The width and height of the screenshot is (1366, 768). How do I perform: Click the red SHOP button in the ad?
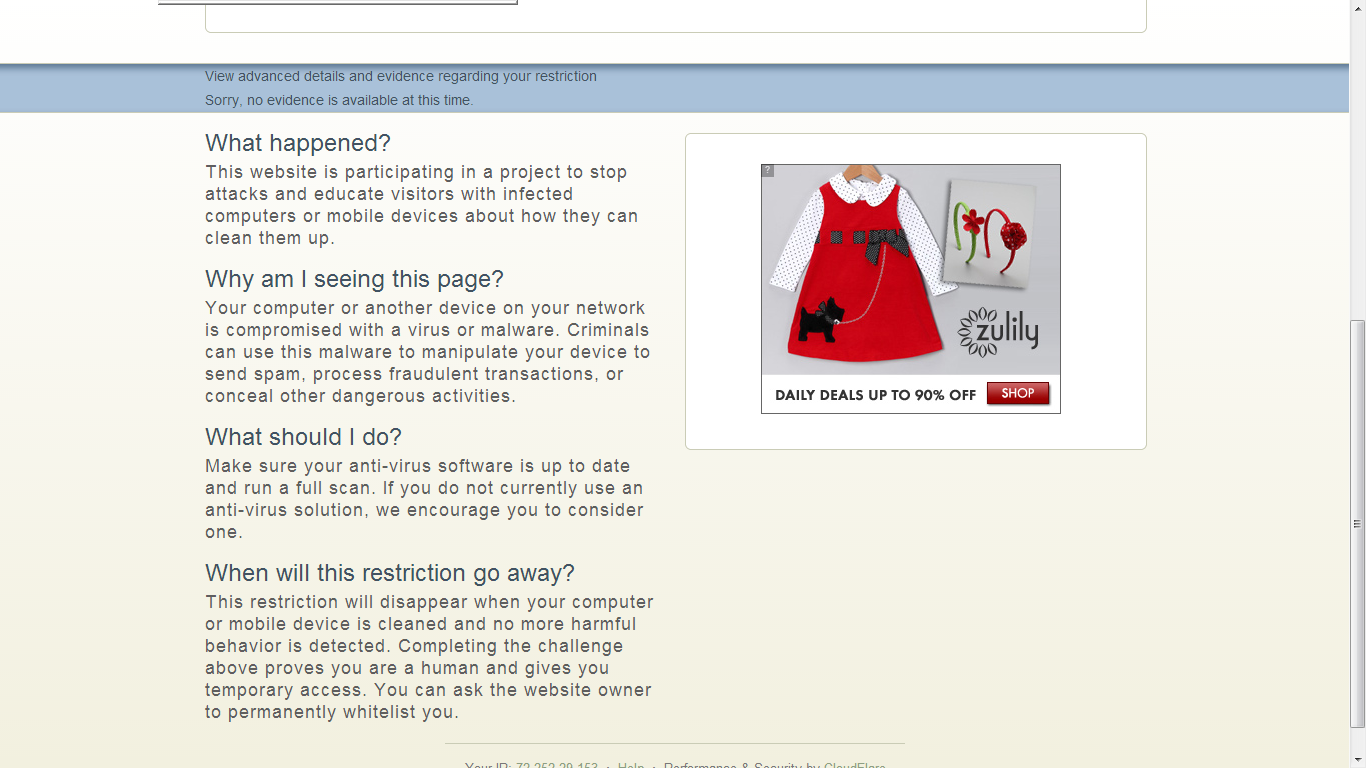[1018, 394]
